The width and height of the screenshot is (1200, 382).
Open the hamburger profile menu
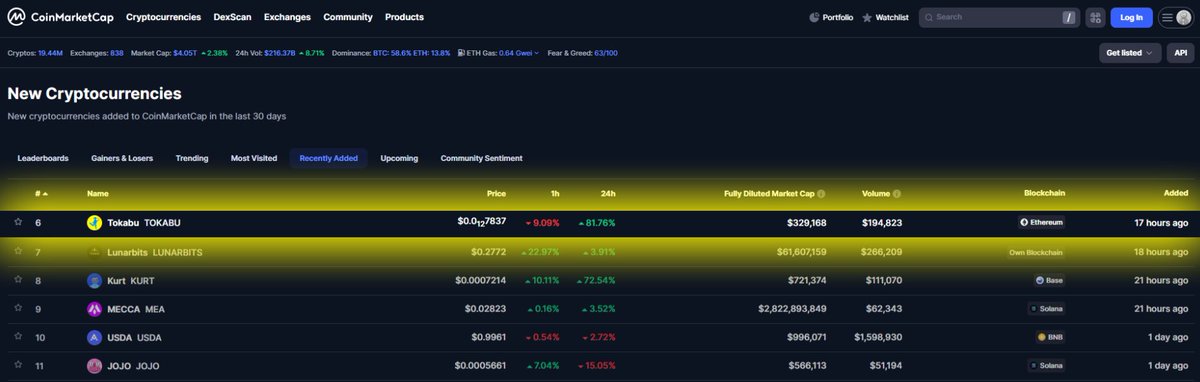click(x=1175, y=17)
